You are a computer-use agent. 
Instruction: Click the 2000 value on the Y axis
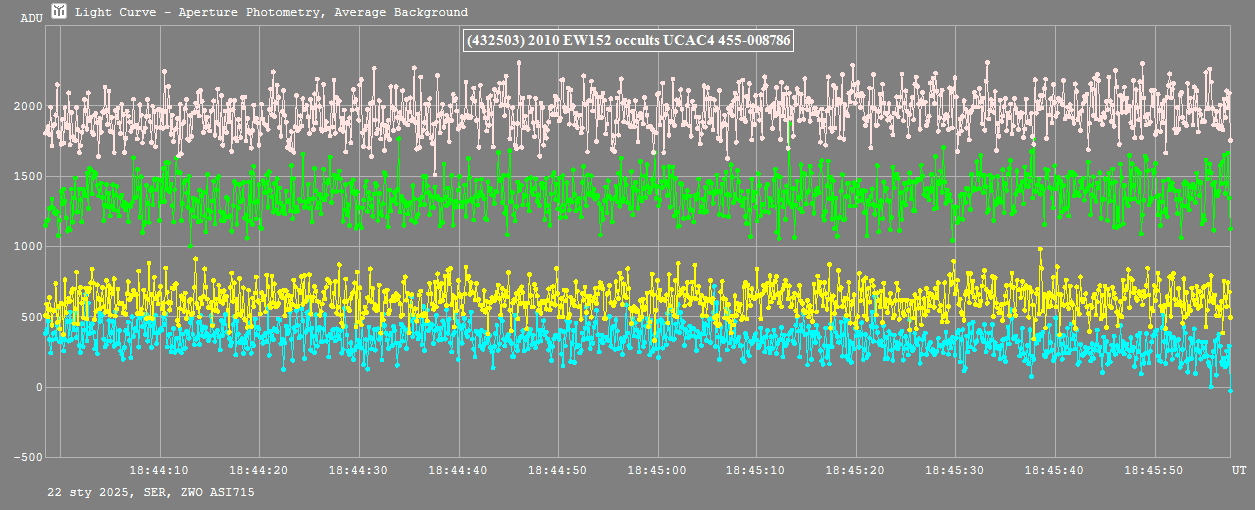coord(29,107)
